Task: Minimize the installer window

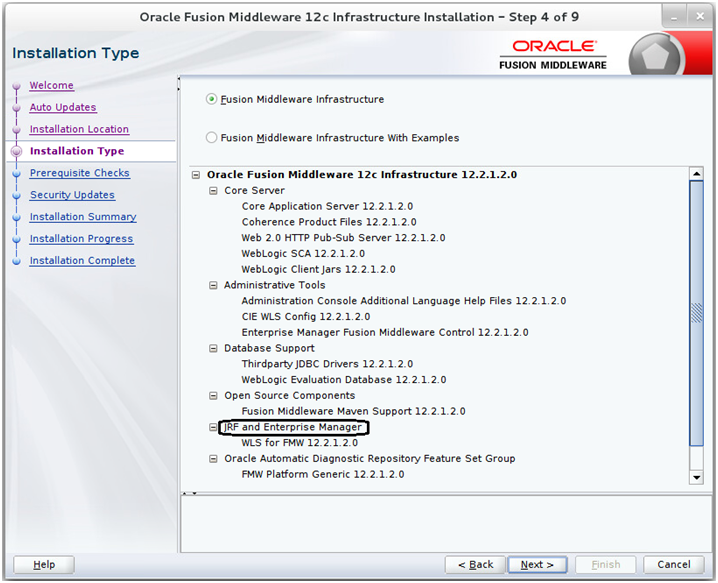Action: [674, 17]
